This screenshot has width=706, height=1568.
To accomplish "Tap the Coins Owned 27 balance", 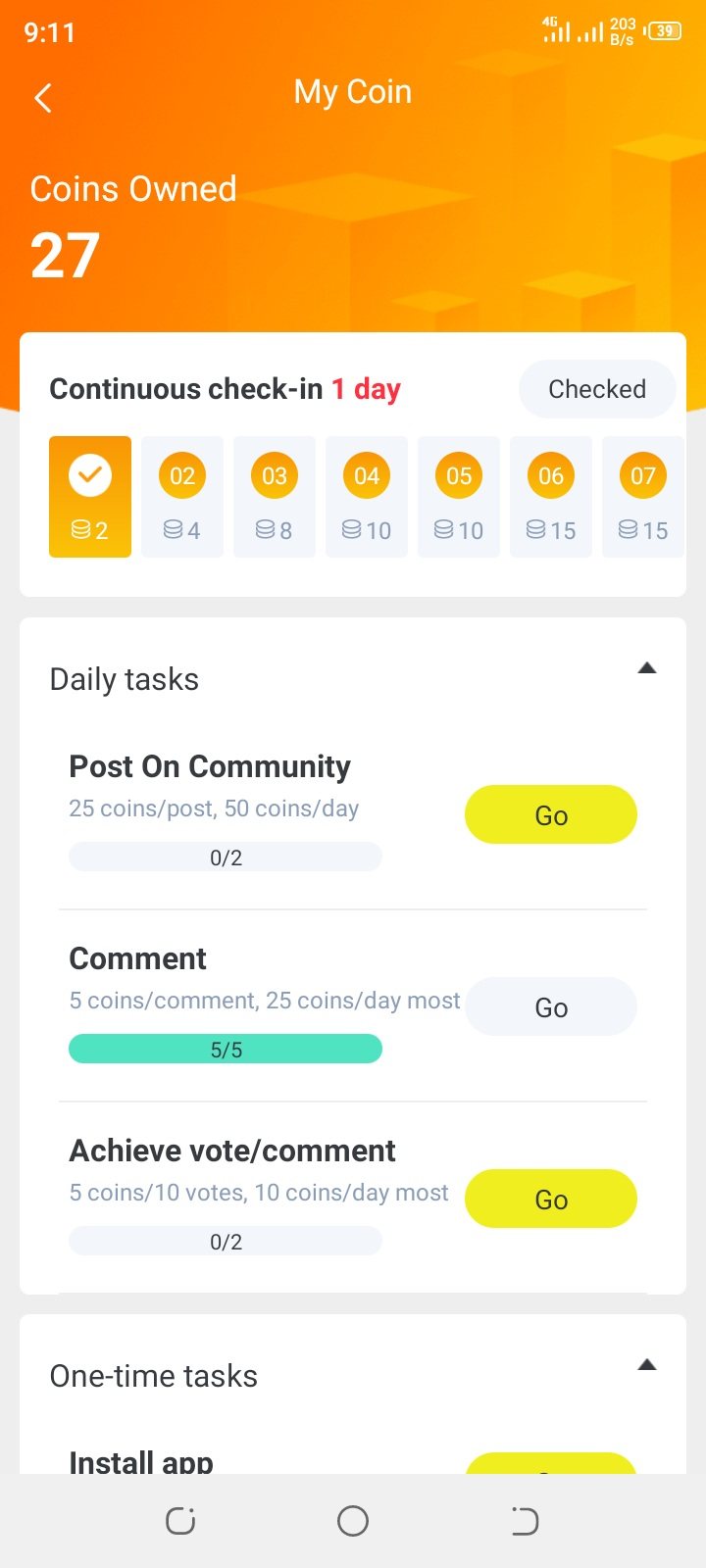I will [66, 256].
